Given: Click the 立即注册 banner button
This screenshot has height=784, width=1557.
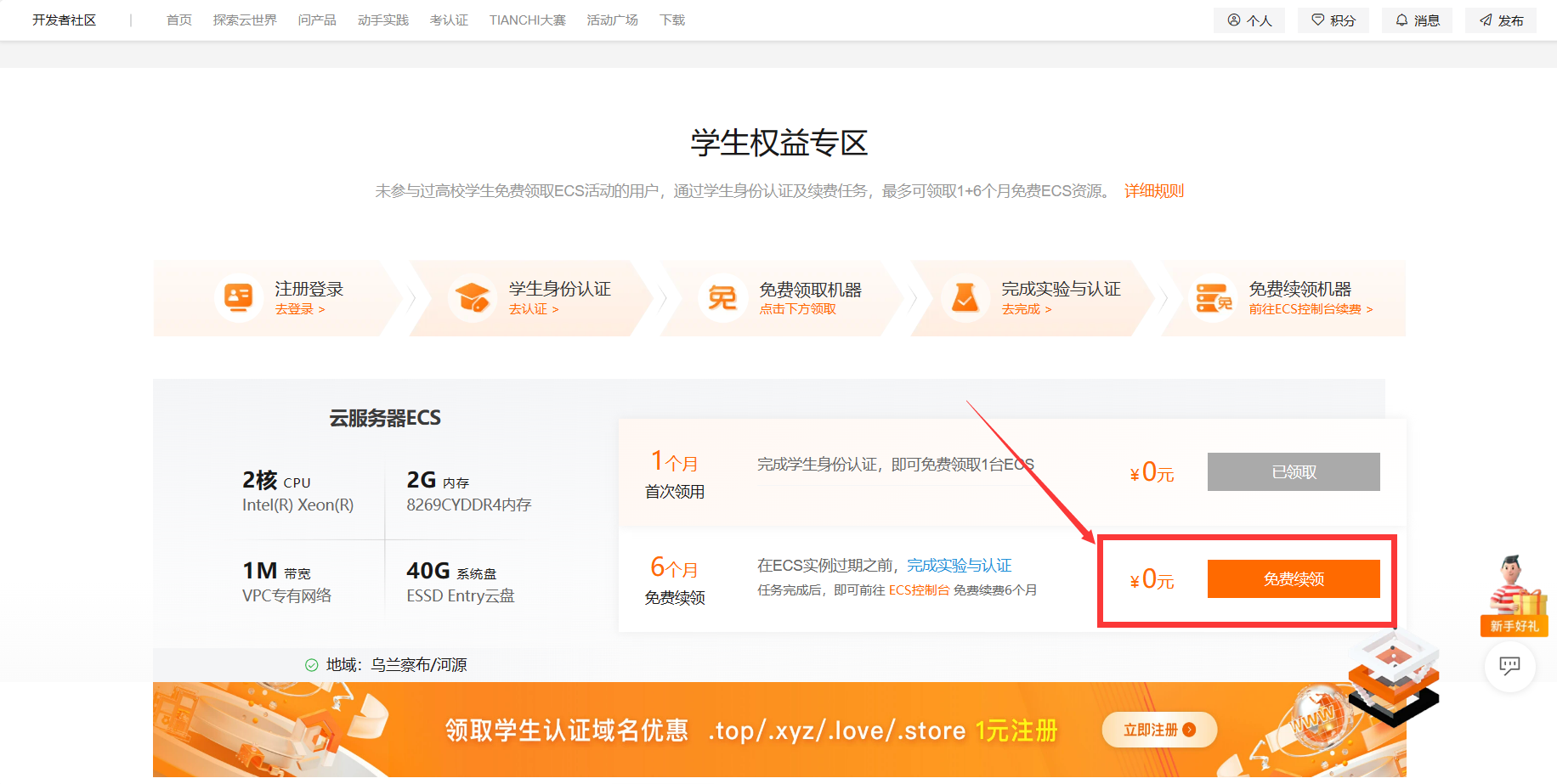Looking at the screenshot, I should [x=1159, y=730].
